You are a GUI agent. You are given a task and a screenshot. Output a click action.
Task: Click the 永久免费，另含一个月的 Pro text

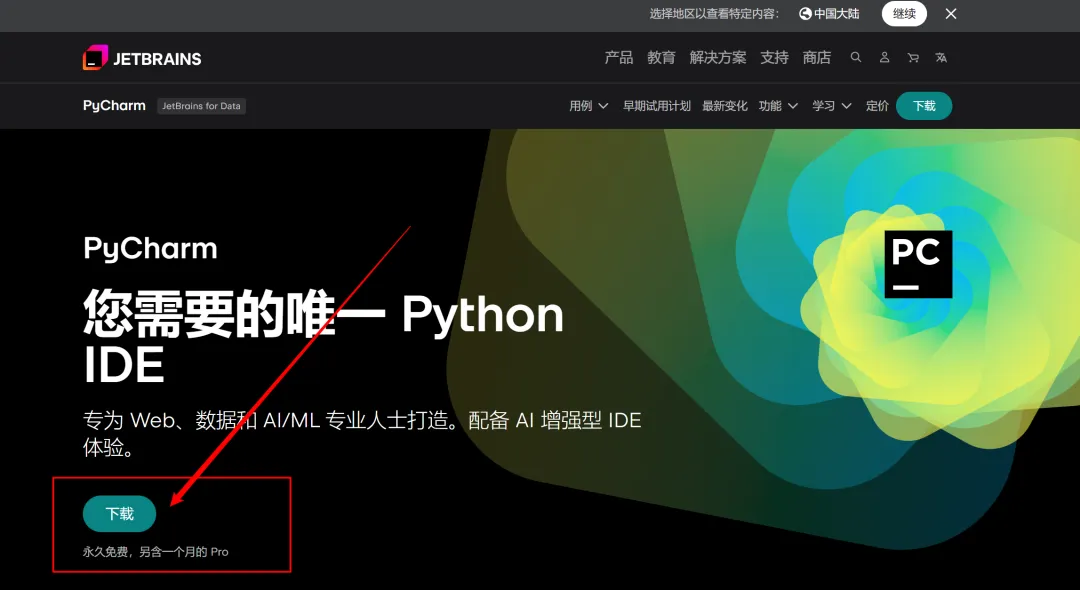pos(156,552)
